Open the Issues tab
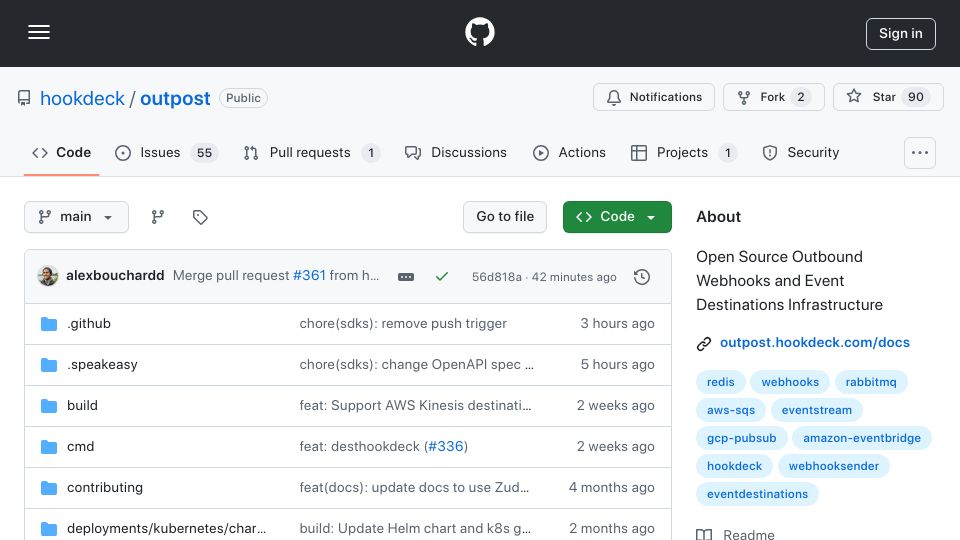Viewport: 960px width, 540px height. [x=166, y=152]
